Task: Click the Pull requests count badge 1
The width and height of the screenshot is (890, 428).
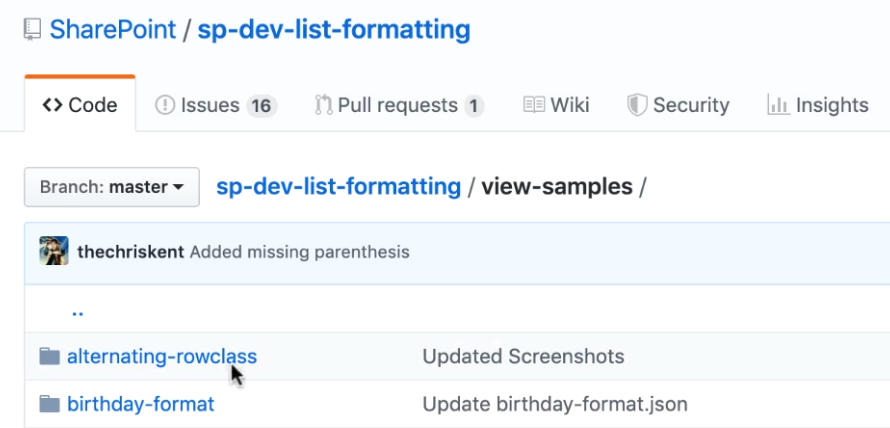Action: tap(474, 106)
